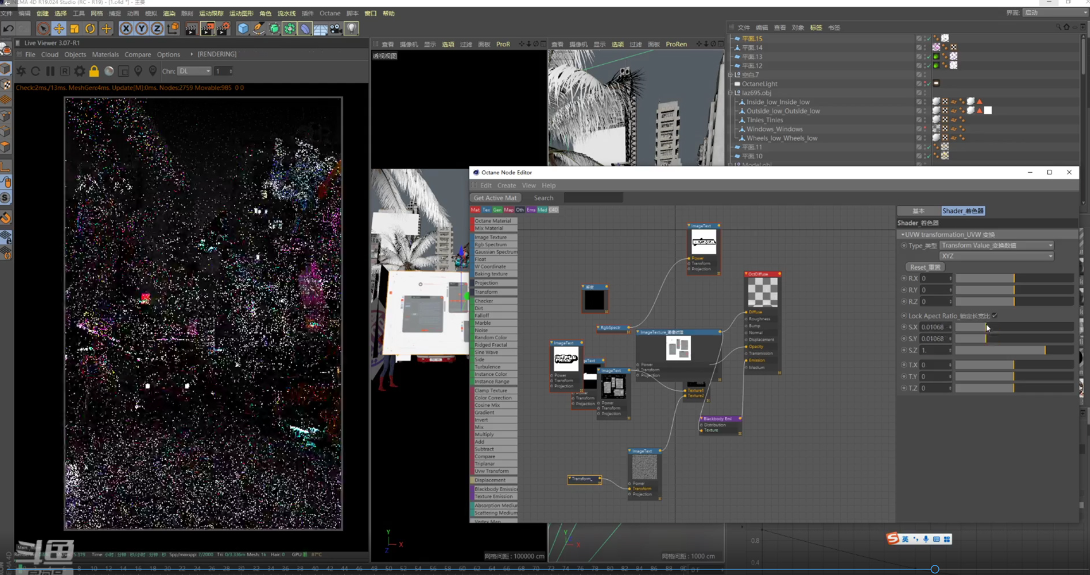This screenshot has width=1090, height=575.
Task: Toggle the Tex node filter tab
Action: pos(487,209)
